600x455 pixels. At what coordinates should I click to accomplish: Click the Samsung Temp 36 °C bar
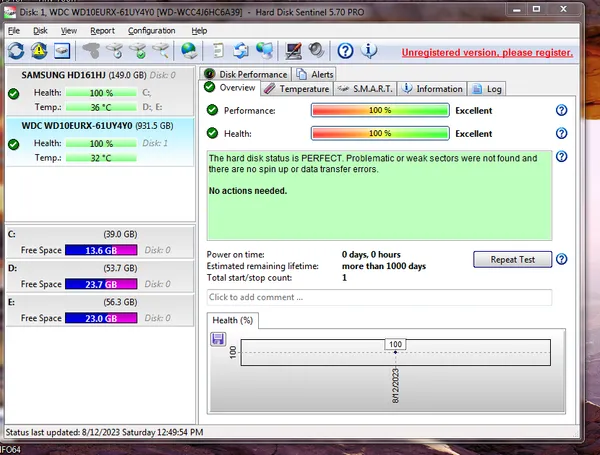click(x=101, y=107)
